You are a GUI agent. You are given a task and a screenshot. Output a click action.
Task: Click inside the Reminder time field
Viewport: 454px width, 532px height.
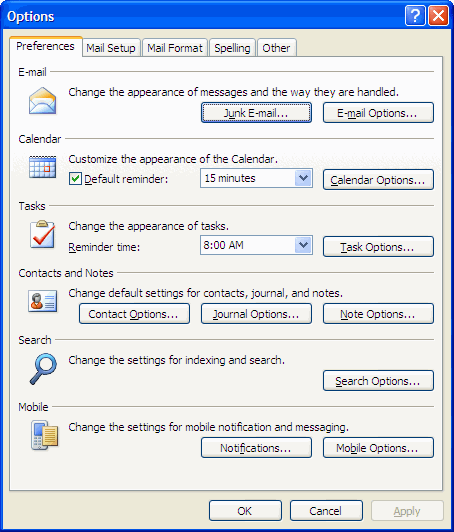pyautogui.click(x=248, y=245)
